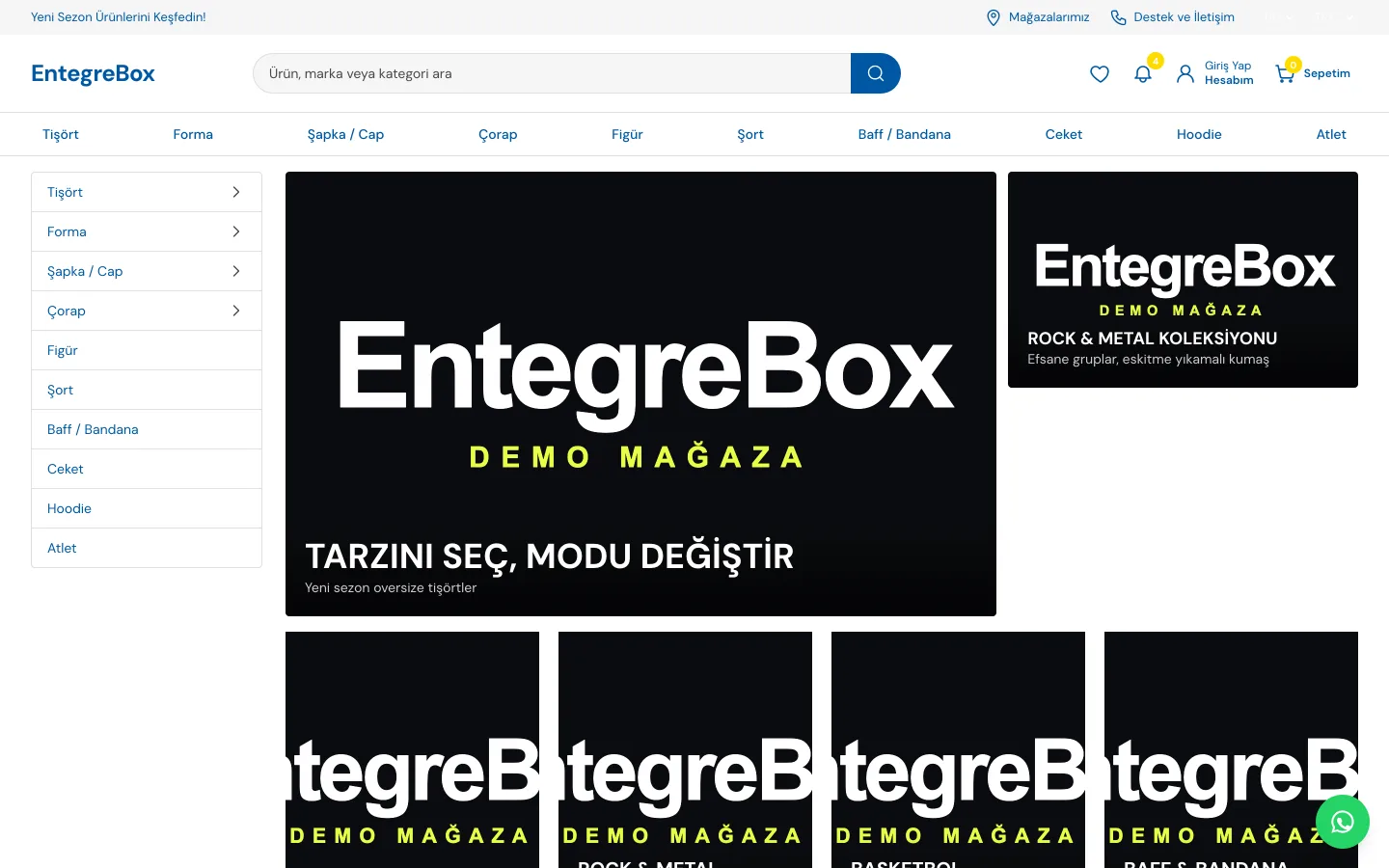Choose Şort in the top navigation bar
Screen dimensions: 1389x868
[x=750, y=134]
